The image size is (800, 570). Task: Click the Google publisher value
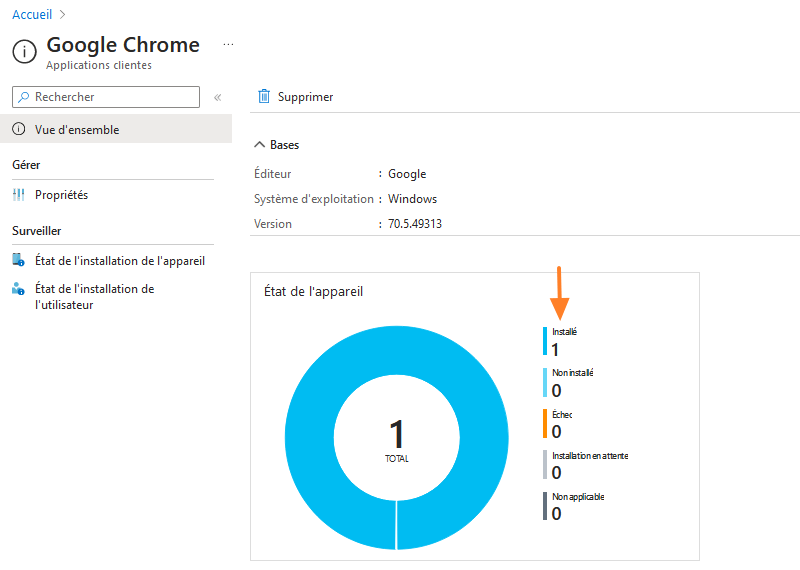click(407, 174)
